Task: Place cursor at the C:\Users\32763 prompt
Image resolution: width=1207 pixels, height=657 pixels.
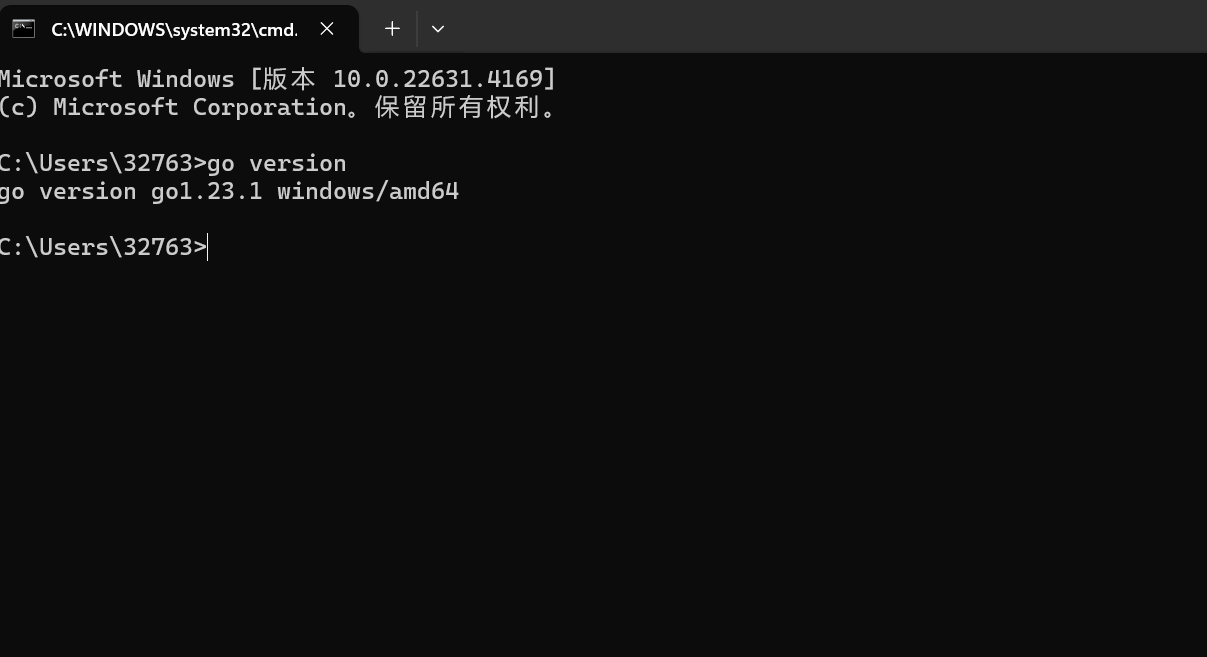Action: tap(103, 247)
